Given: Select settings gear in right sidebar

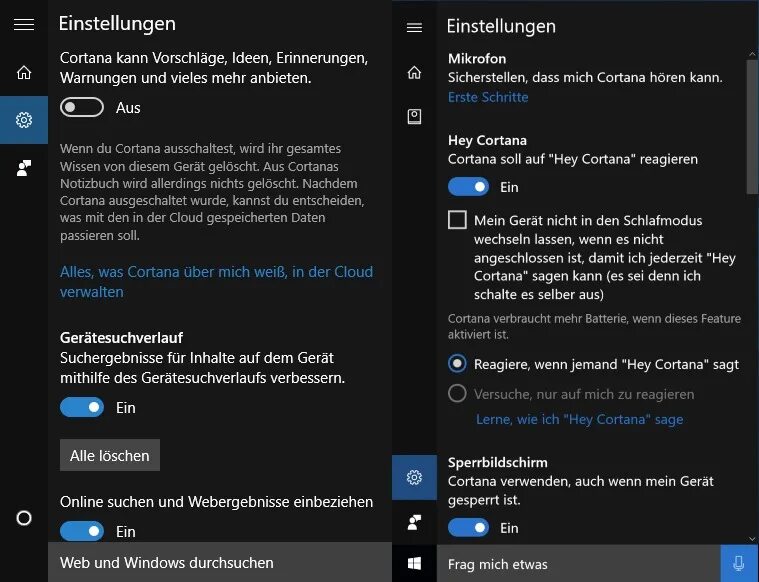Looking at the screenshot, I should coord(414,477).
